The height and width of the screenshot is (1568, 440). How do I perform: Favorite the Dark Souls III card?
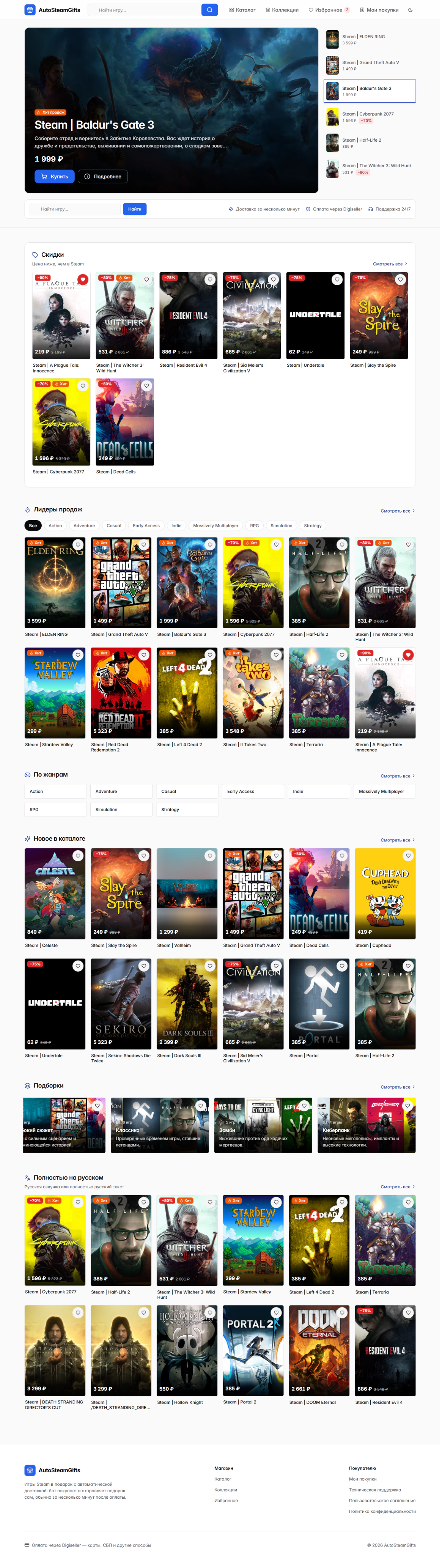point(210,966)
